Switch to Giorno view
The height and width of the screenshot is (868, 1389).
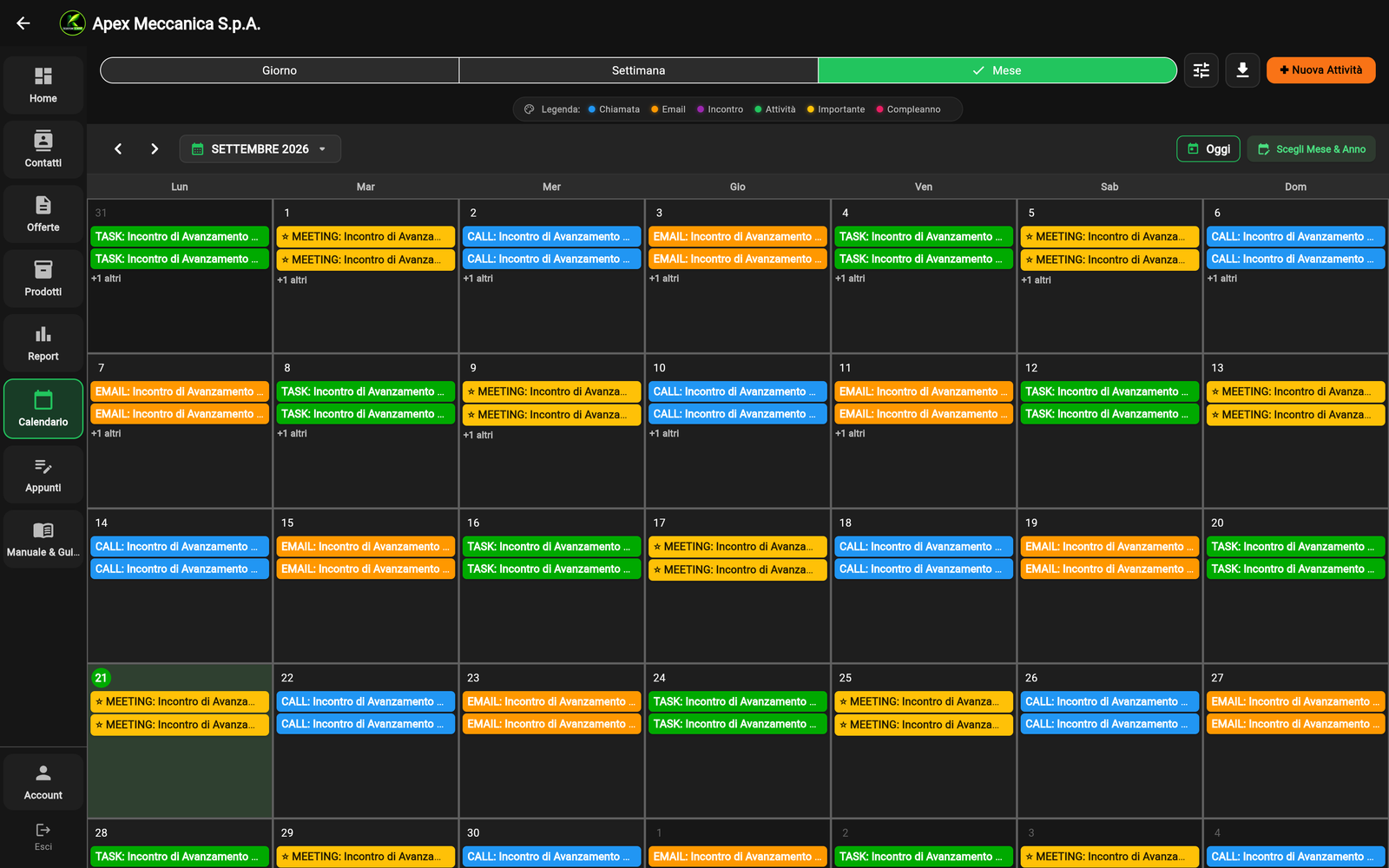(x=280, y=70)
